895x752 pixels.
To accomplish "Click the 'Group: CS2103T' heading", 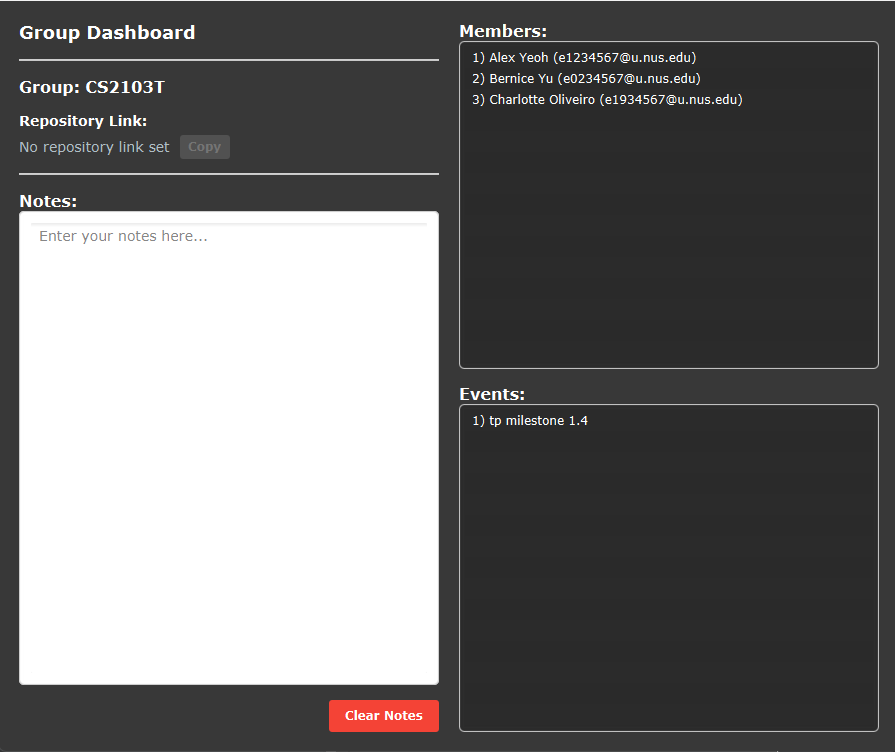I will pyautogui.click(x=92, y=88).
